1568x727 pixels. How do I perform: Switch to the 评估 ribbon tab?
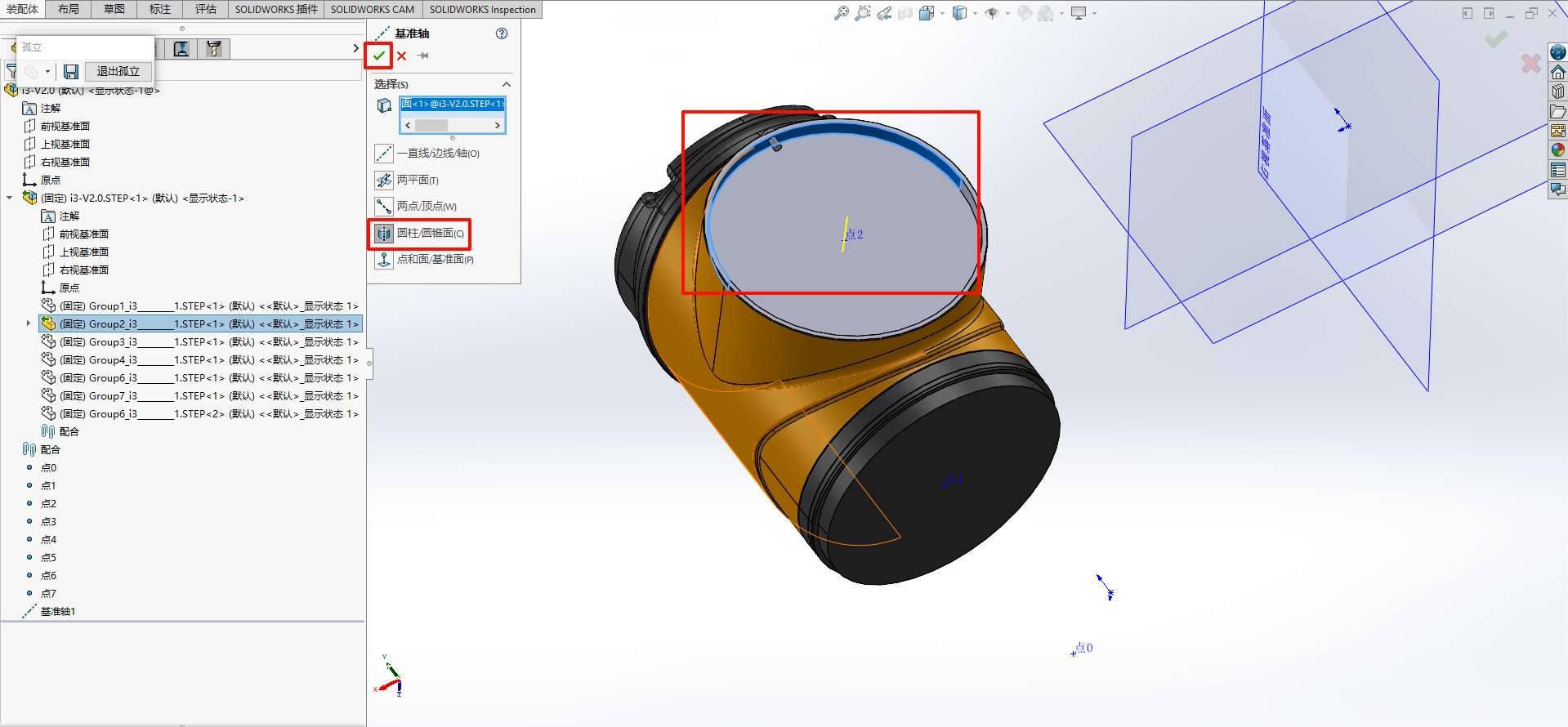point(206,9)
